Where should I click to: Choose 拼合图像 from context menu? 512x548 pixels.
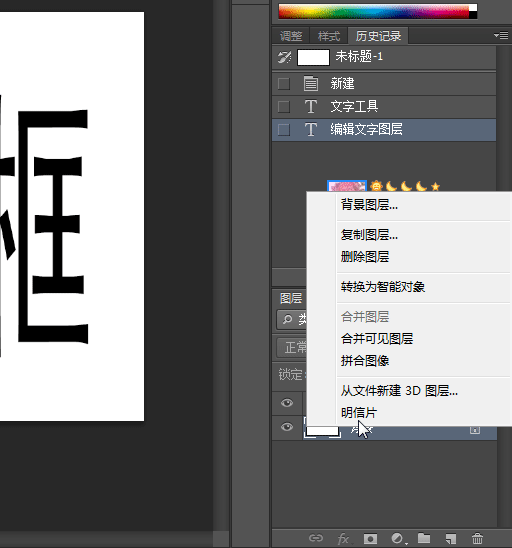409,361
